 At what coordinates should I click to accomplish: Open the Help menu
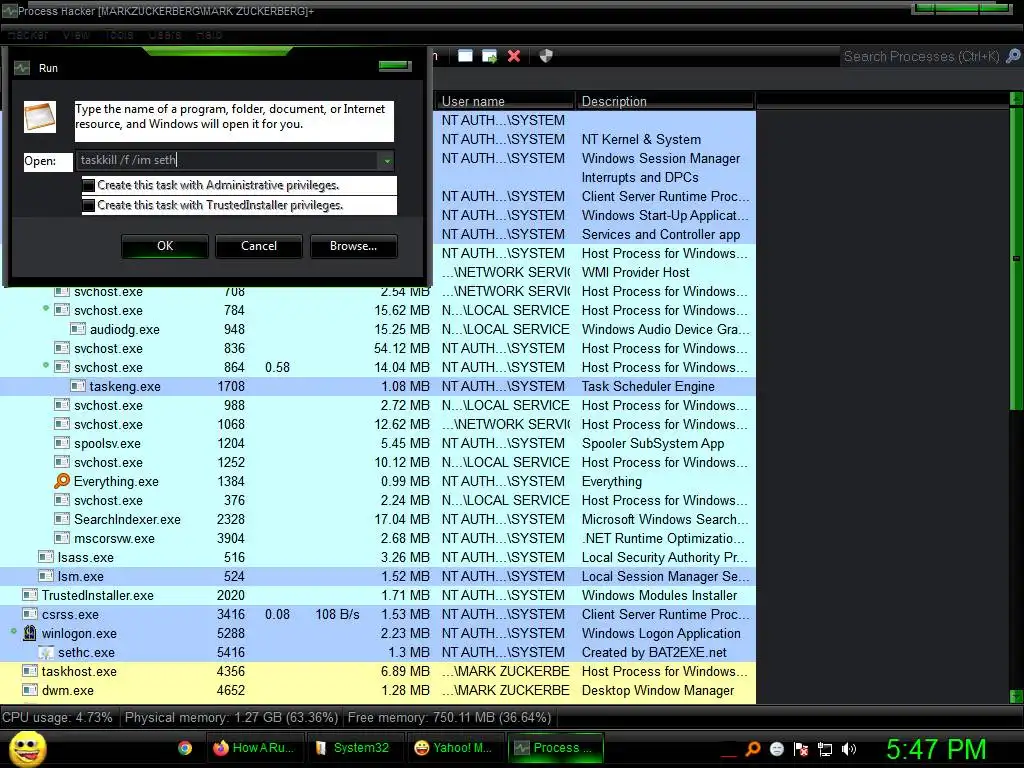209,35
